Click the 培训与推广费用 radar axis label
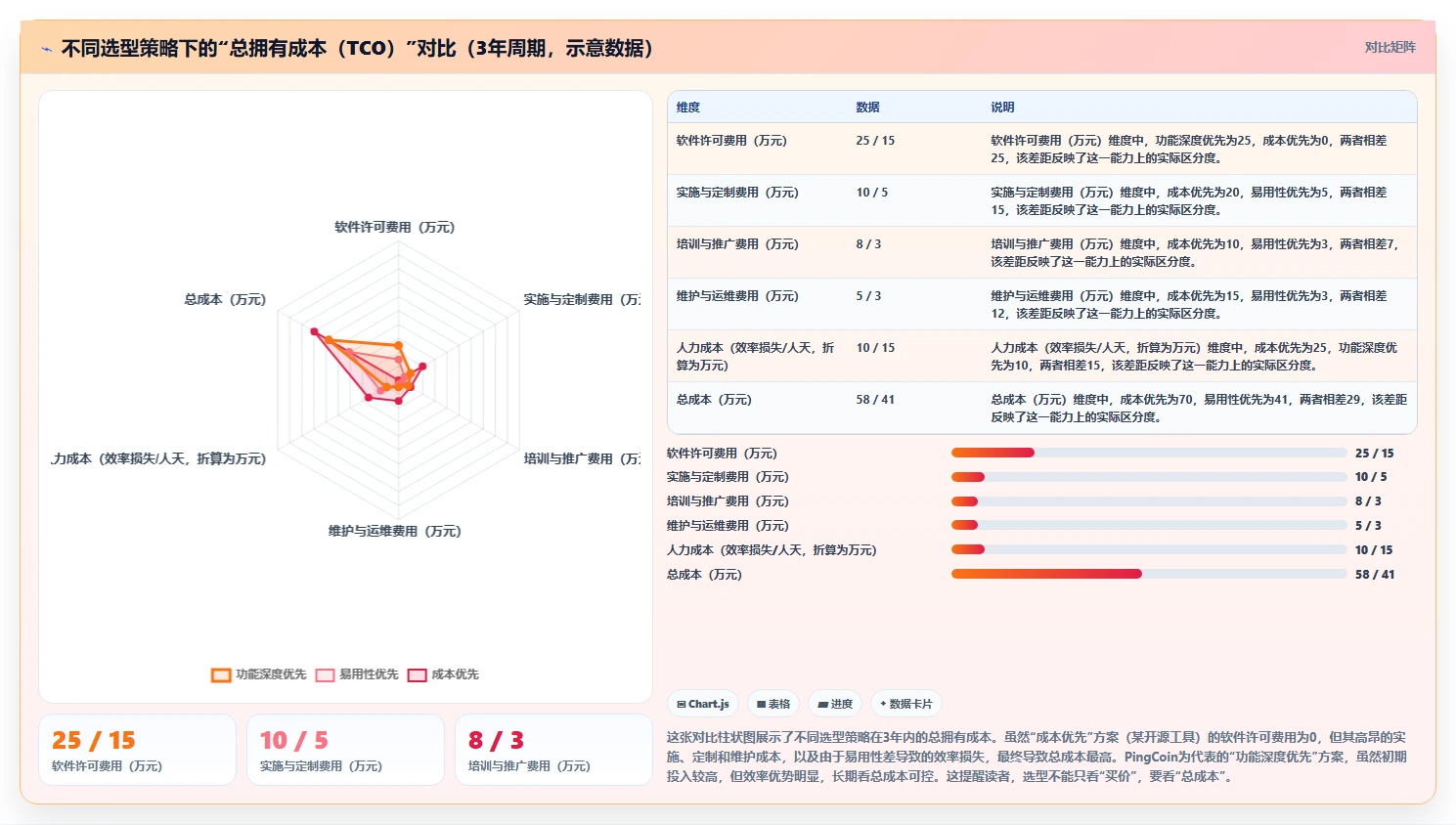The width and height of the screenshot is (1456, 825). click(x=582, y=458)
